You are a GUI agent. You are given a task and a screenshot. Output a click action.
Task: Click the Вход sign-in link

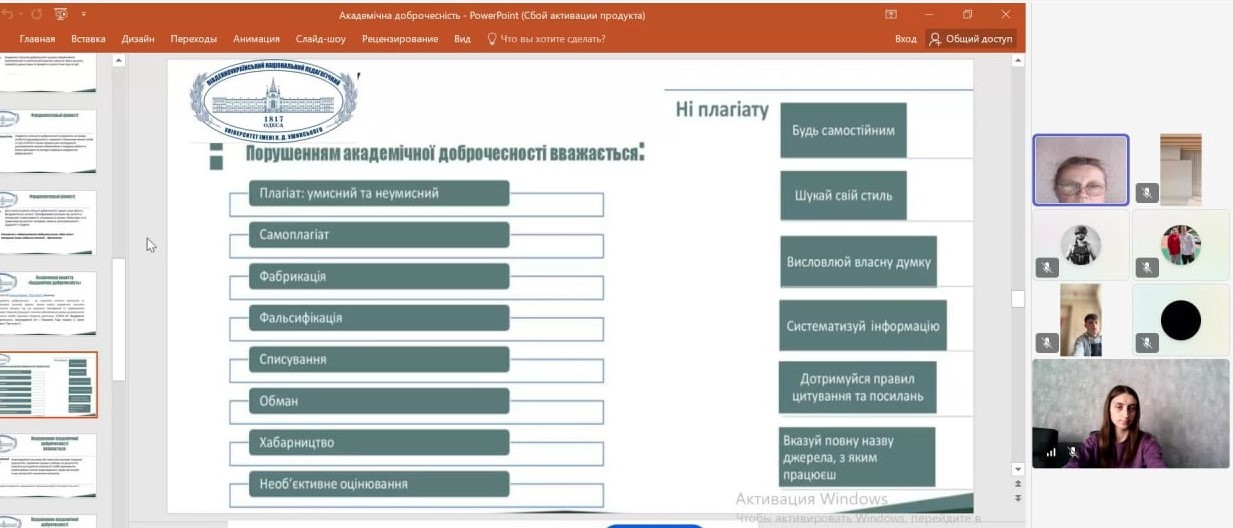[905, 39]
